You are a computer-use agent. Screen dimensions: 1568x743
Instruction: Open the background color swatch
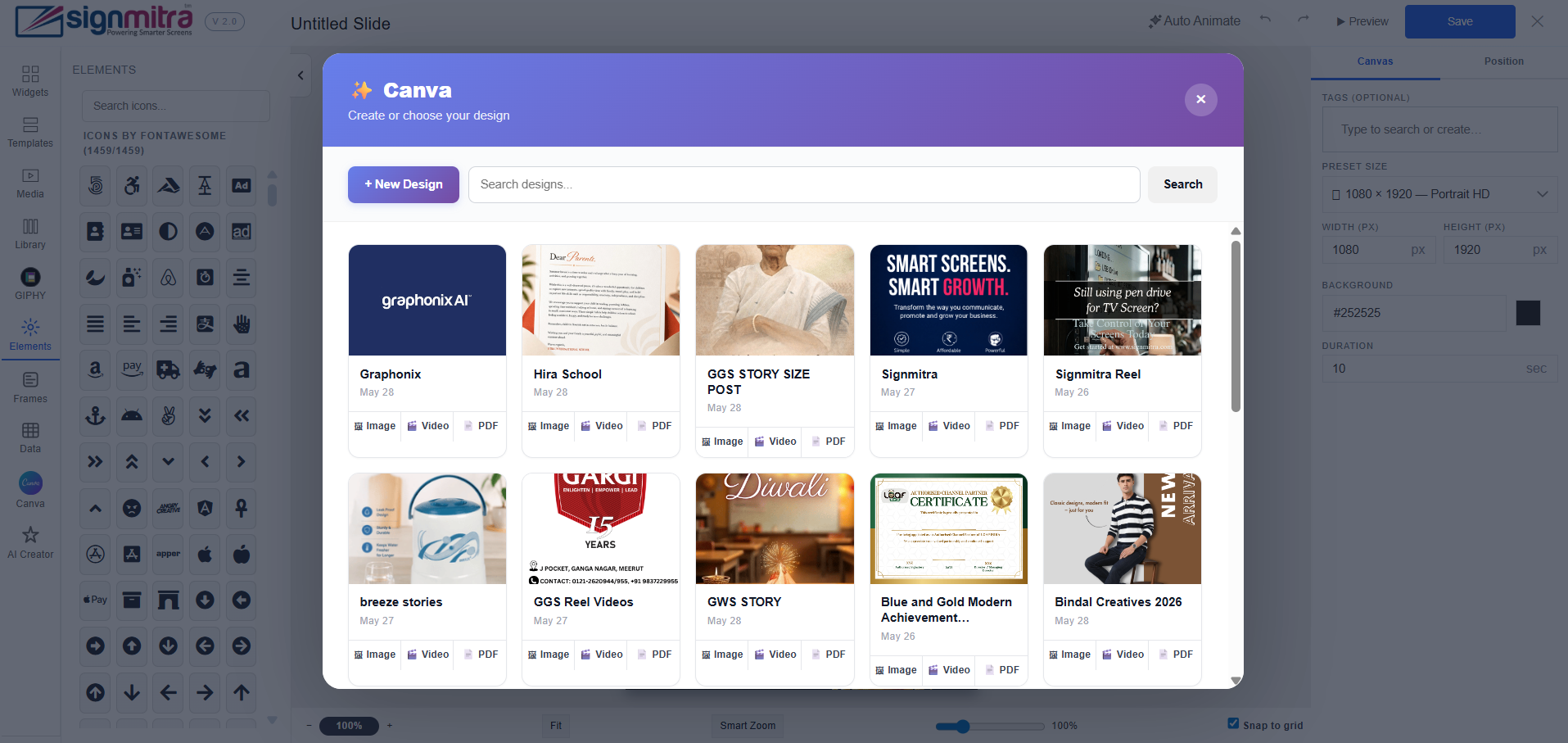tap(1528, 313)
